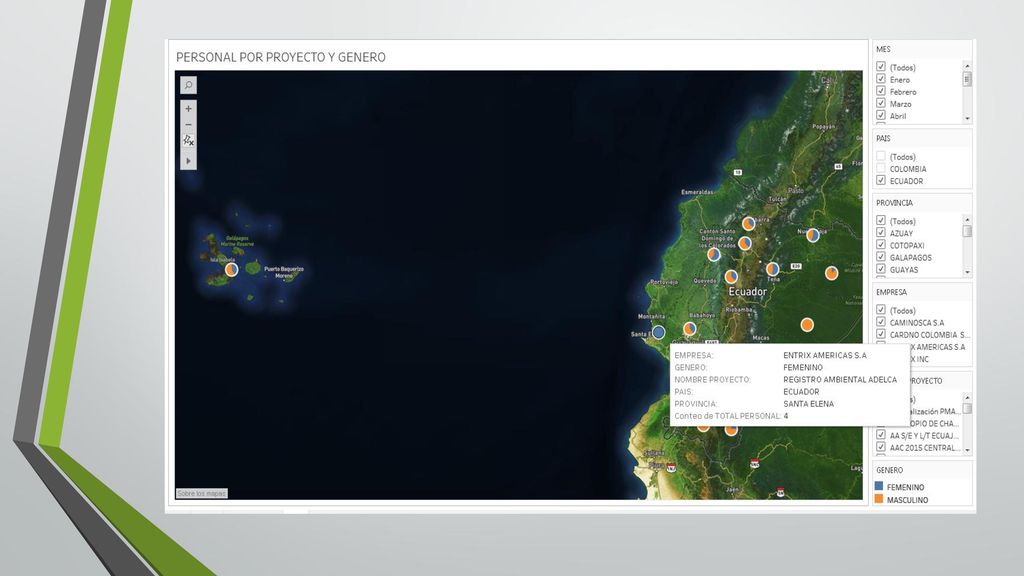This screenshot has width=1024, height=576.
Task: Uncheck the ECUADOR country checkbox
Action: 881,180
